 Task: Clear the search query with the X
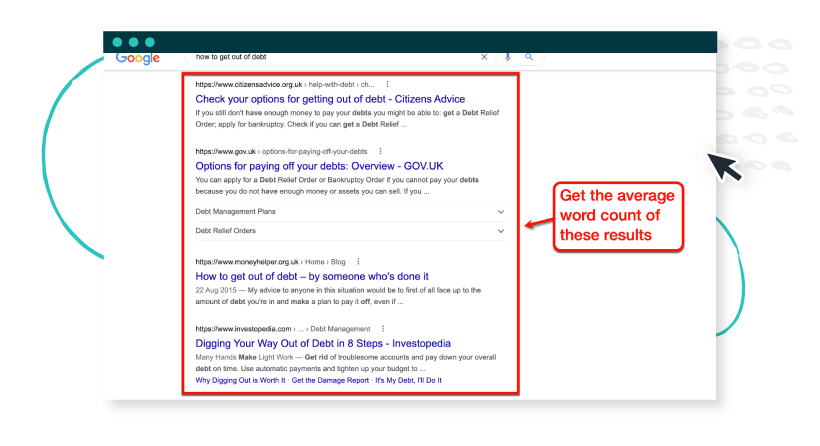click(x=485, y=57)
